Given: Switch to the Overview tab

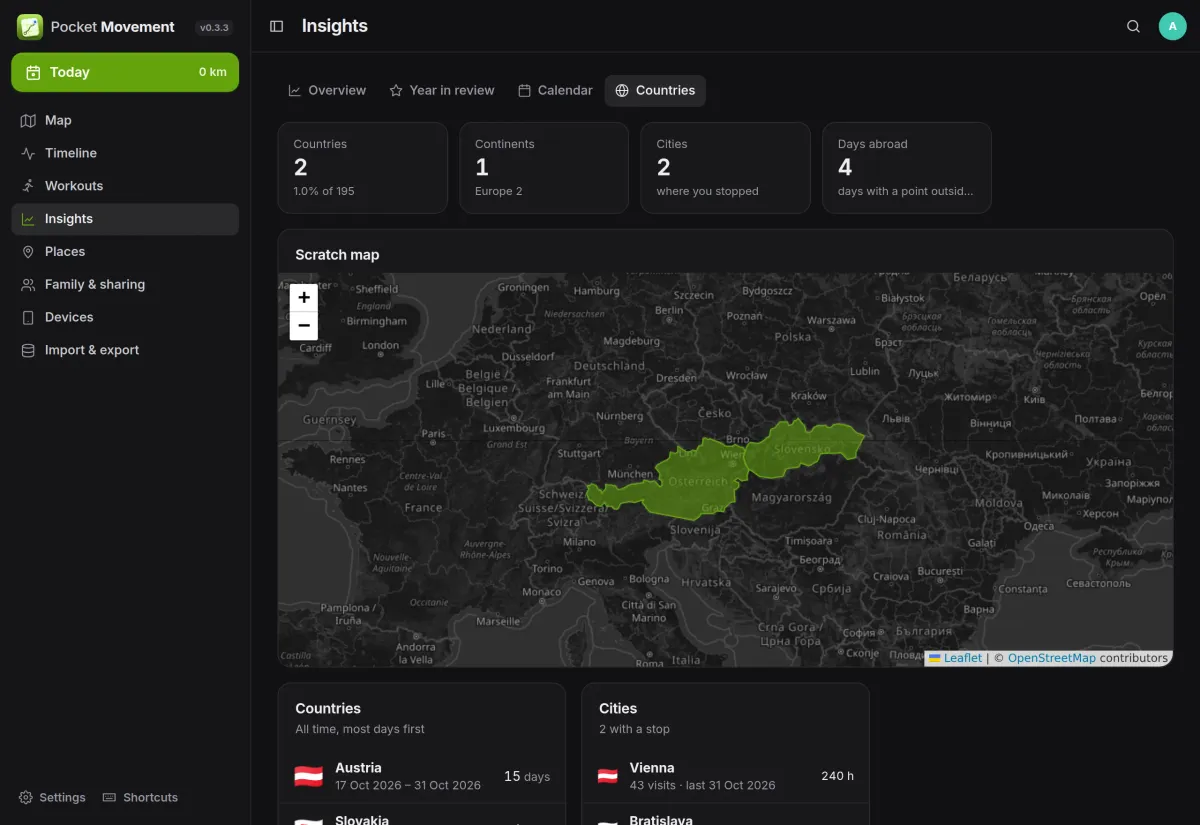Looking at the screenshot, I should pyautogui.click(x=327, y=90).
